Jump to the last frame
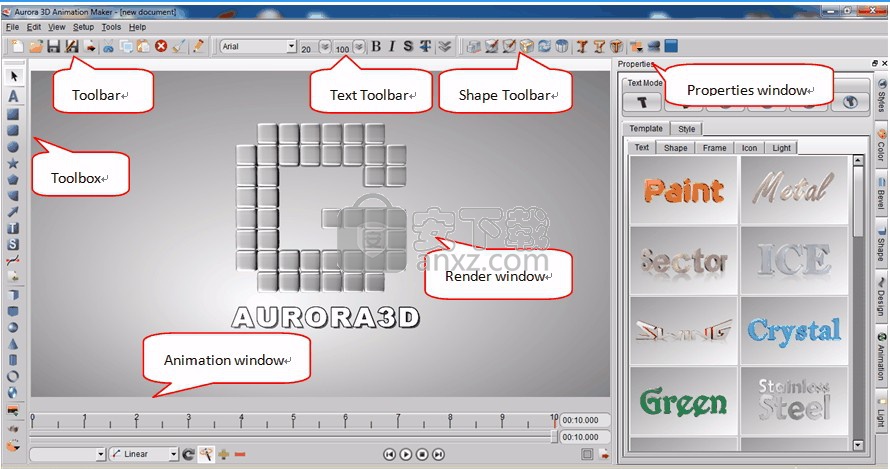The height and width of the screenshot is (469, 890). (x=438, y=454)
